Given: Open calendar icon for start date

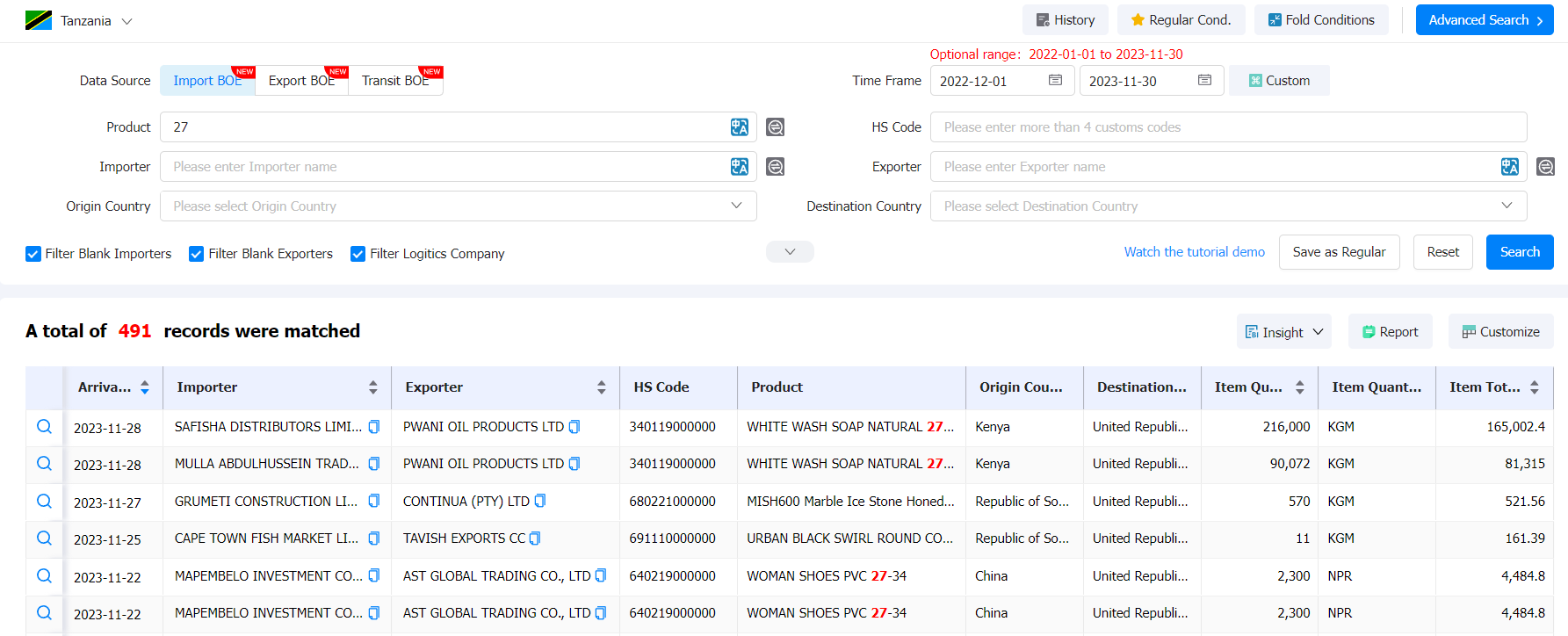Looking at the screenshot, I should [x=1055, y=80].
